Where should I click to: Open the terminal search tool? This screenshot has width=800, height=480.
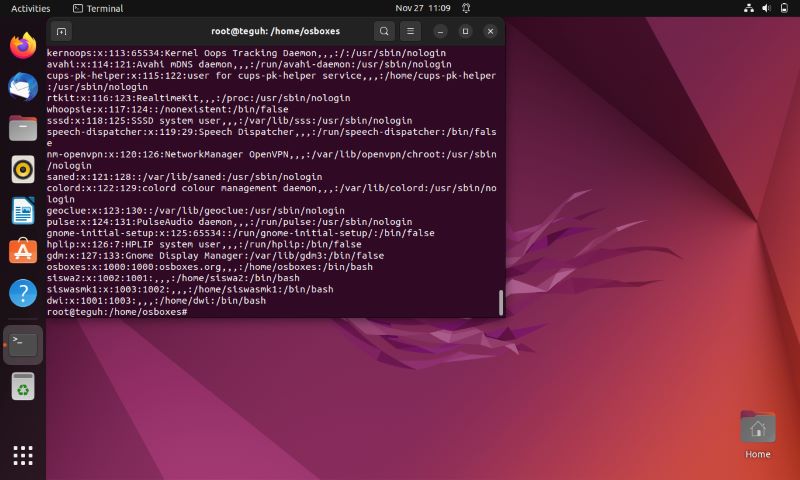[x=384, y=31]
